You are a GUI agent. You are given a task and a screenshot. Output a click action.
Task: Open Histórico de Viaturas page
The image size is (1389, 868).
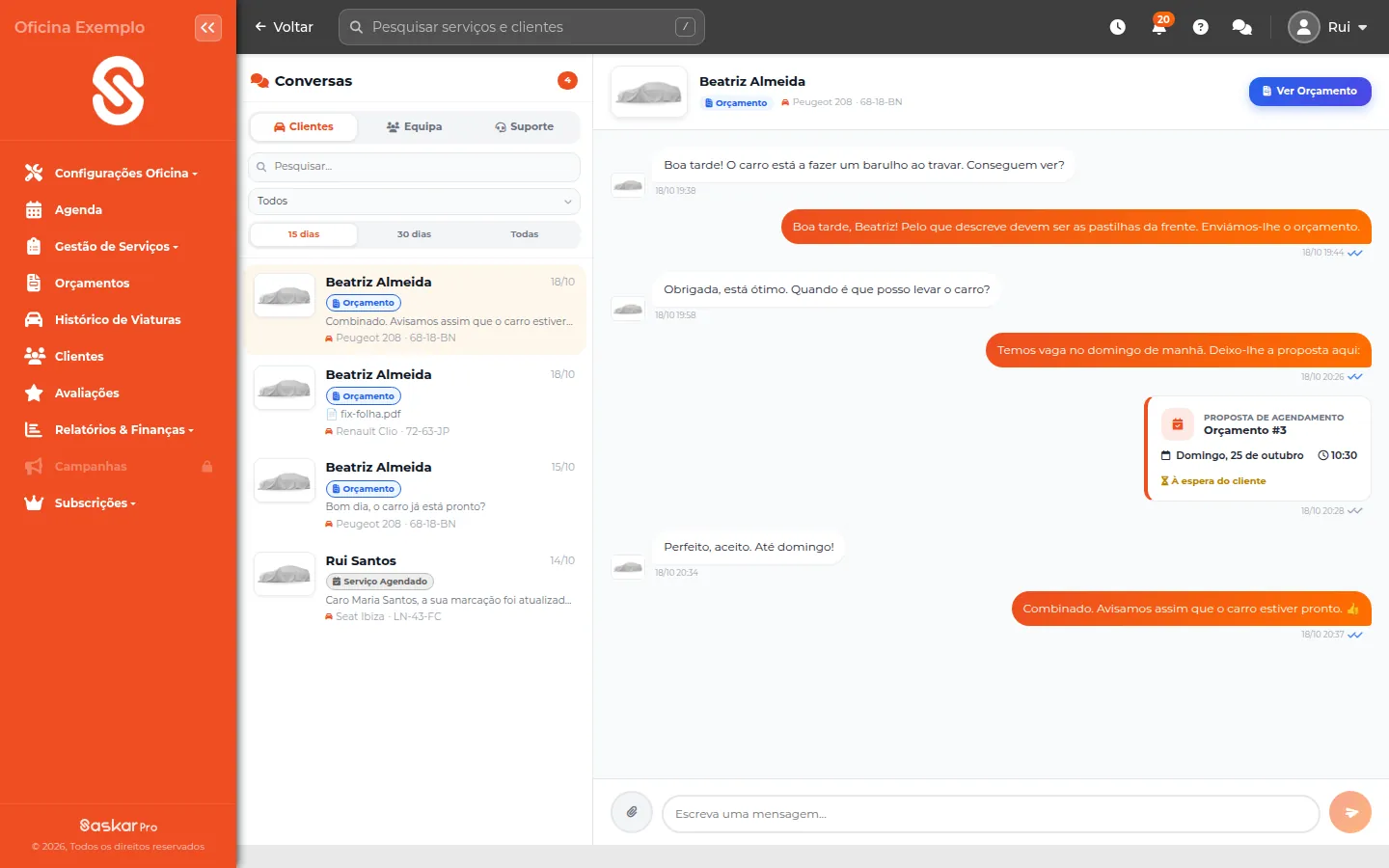click(x=118, y=319)
